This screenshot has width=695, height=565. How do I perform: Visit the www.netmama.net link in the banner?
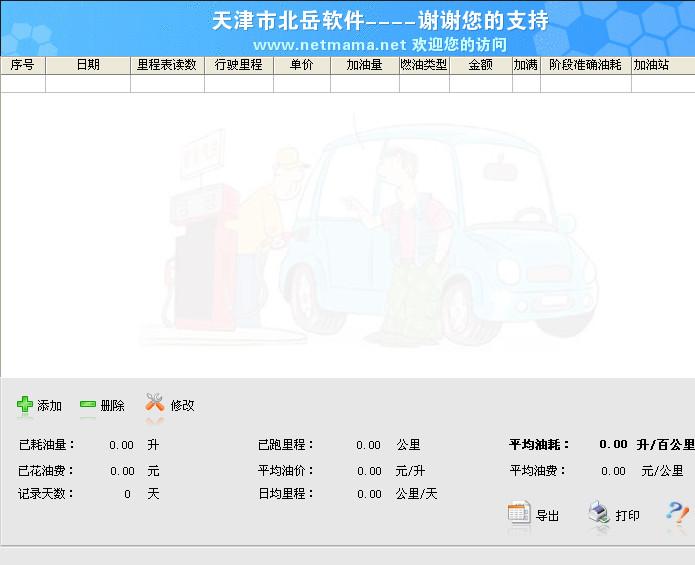(x=329, y=45)
